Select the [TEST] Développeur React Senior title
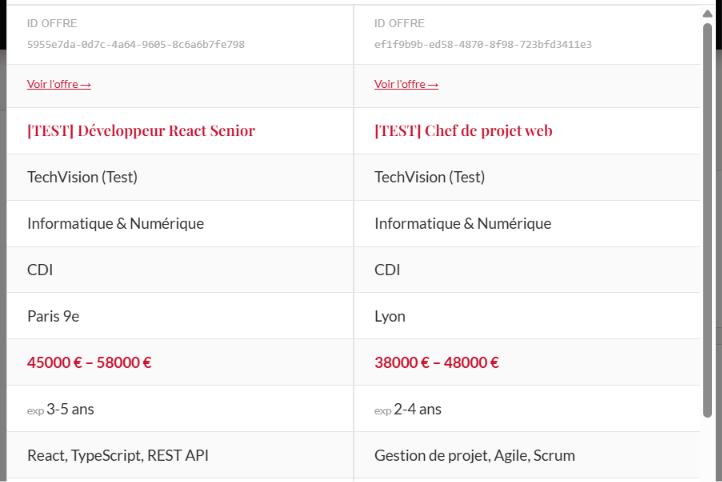722x482 pixels. (x=141, y=131)
